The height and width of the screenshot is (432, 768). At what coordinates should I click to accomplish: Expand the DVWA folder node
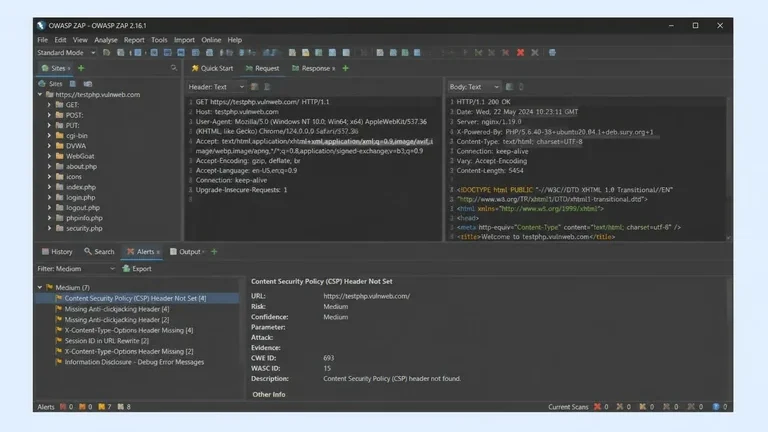point(49,146)
